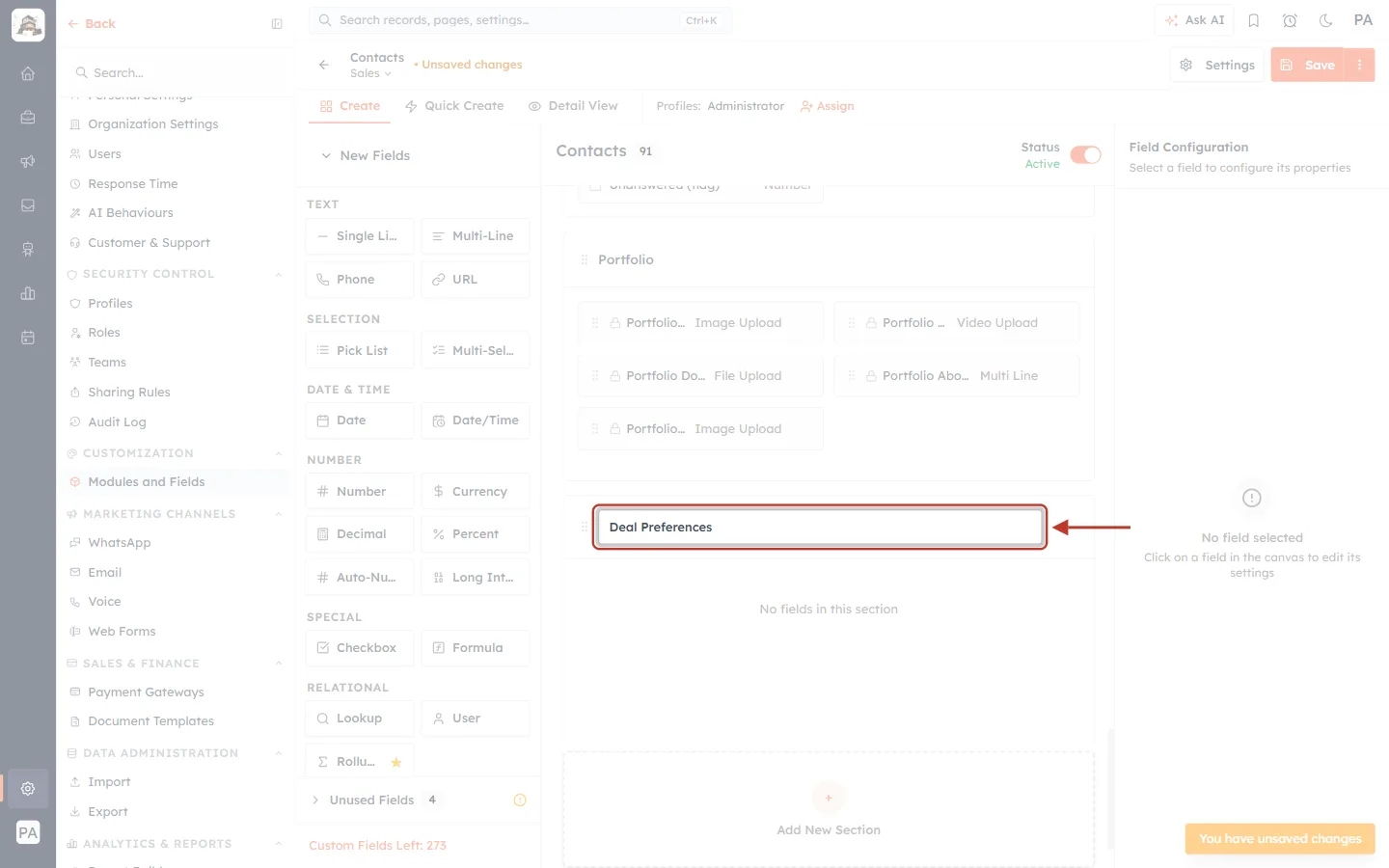Open the WhatsApp channel settings
Image resolution: width=1389 pixels, height=868 pixels.
(x=120, y=543)
